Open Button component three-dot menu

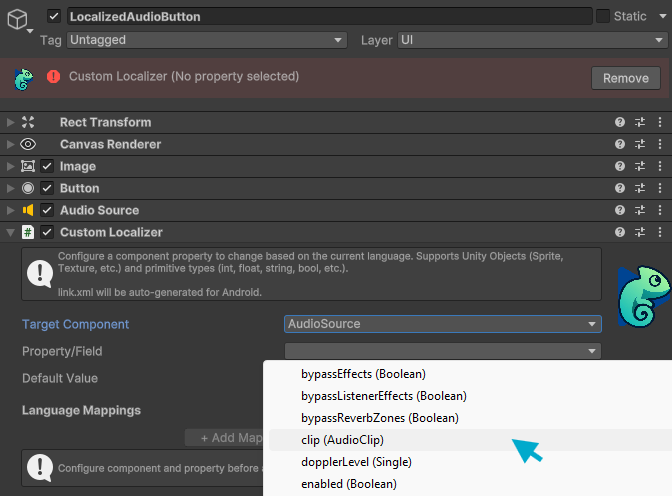660,188
